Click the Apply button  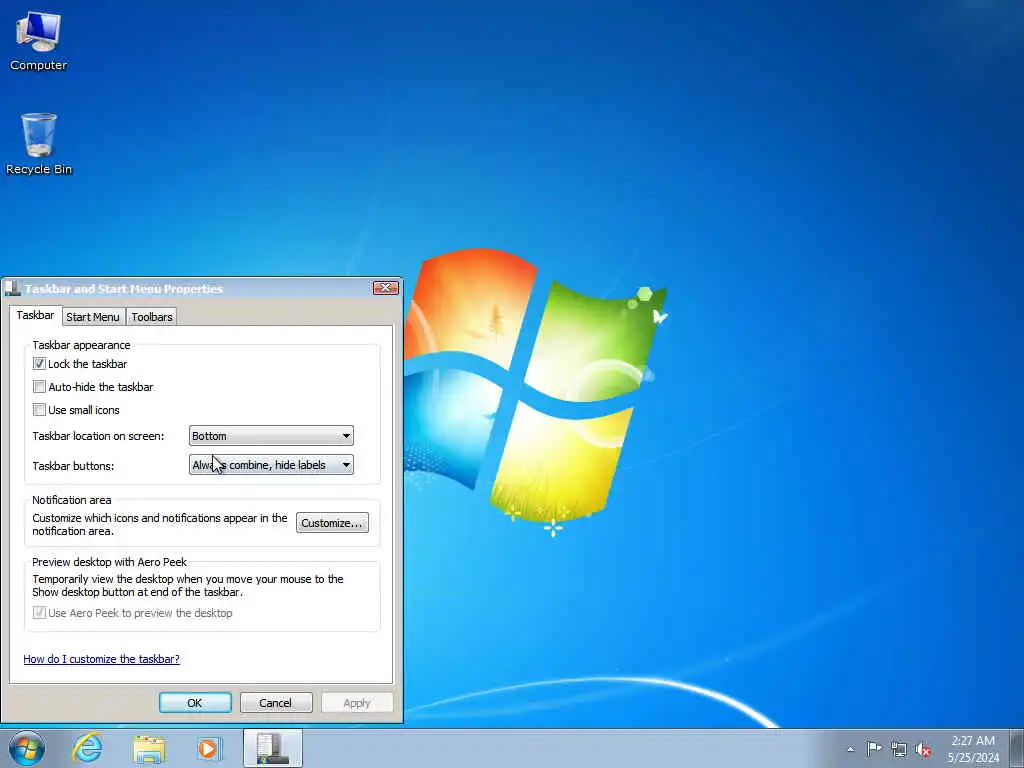(x=357, y=703)
